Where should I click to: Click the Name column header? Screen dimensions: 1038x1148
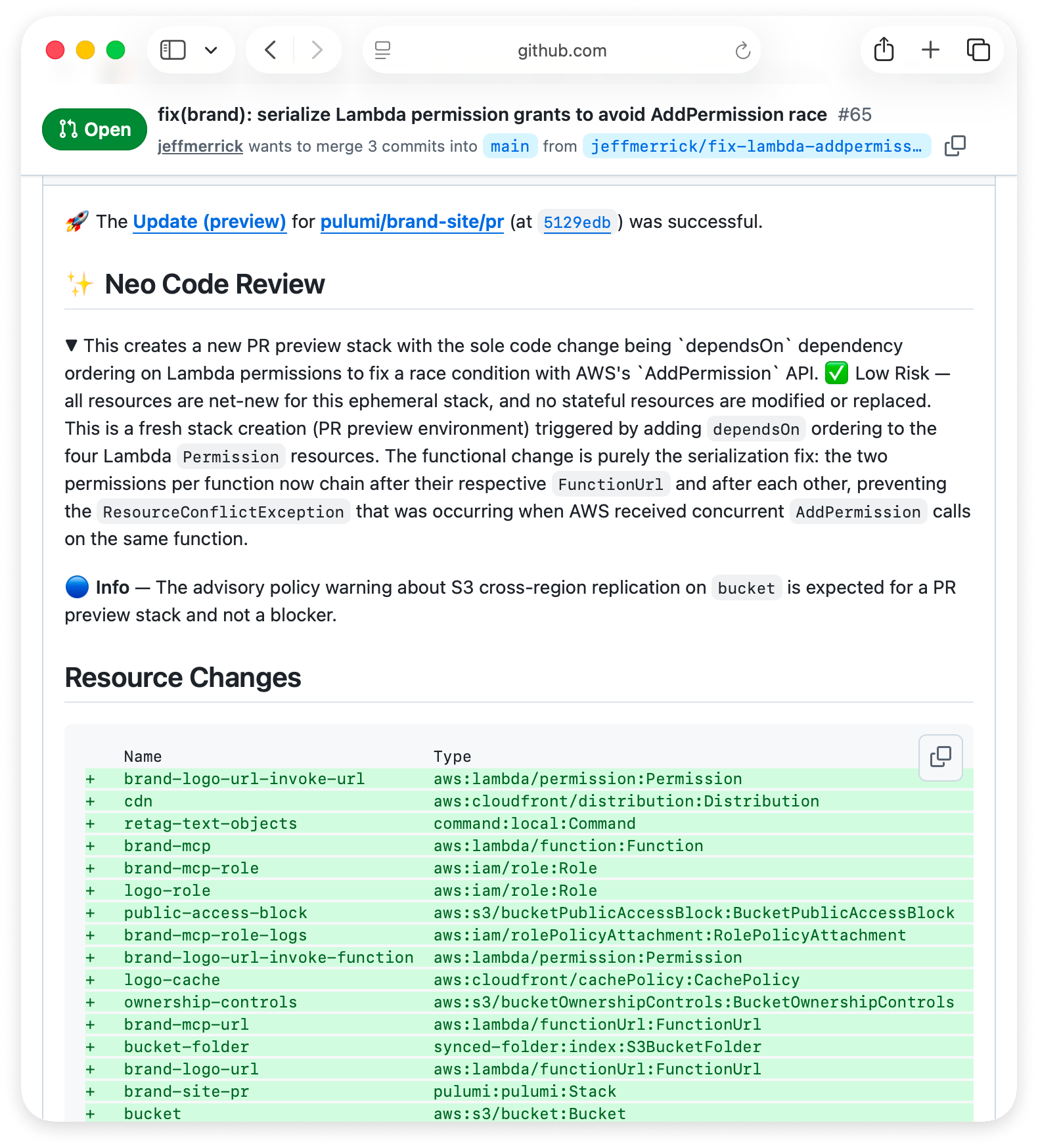click(x=143, y=757)
